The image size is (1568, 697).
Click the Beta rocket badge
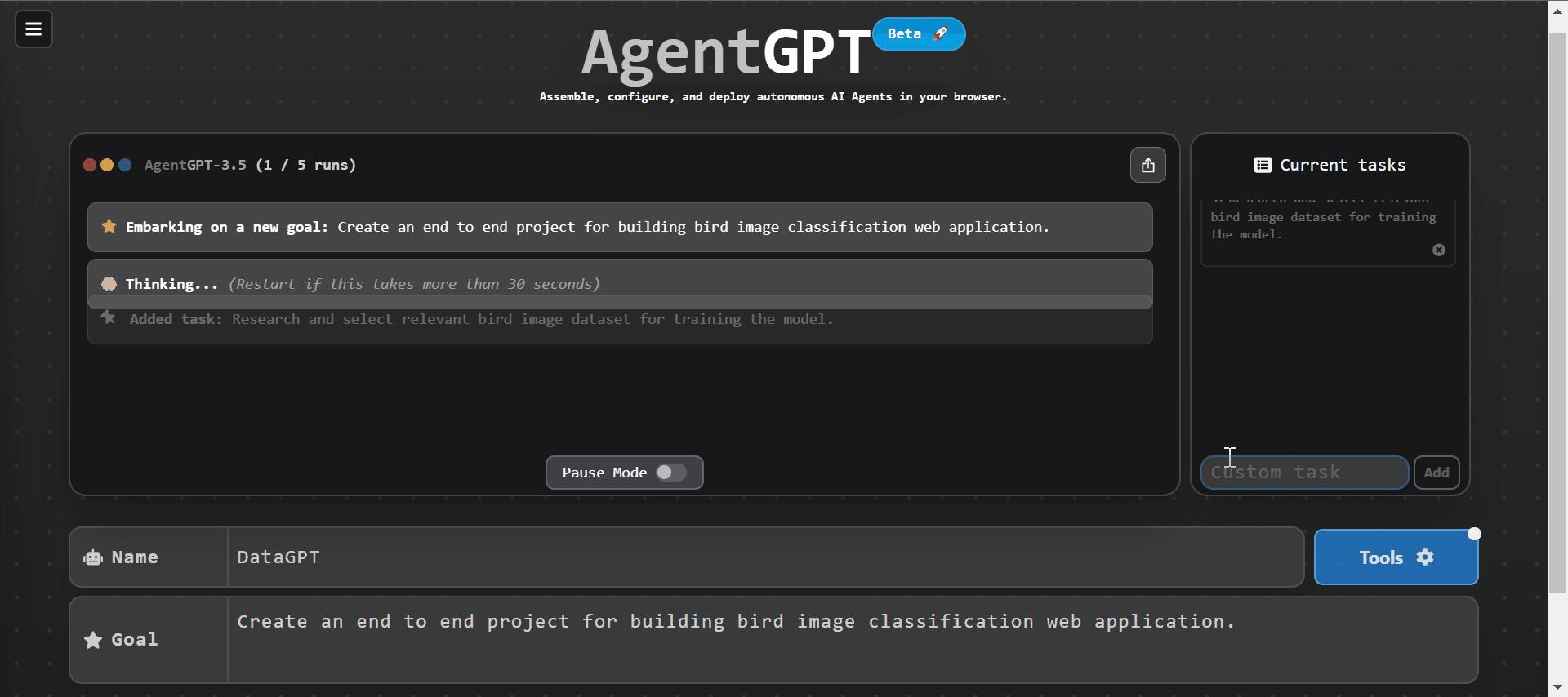pyautogui.click(x=919, y=34)
